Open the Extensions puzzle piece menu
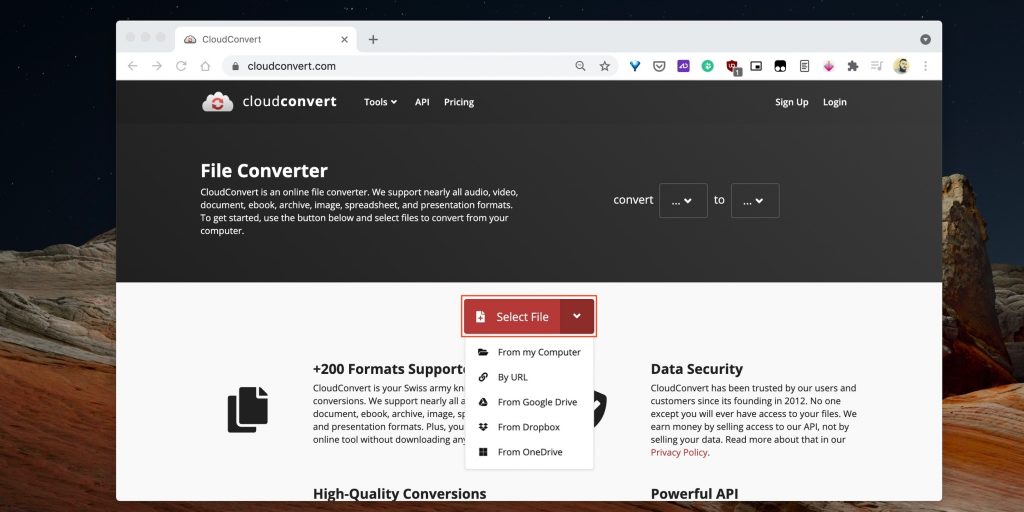Image resolution: width=1024 pixels, height=512 pixels. click(853, 66)
